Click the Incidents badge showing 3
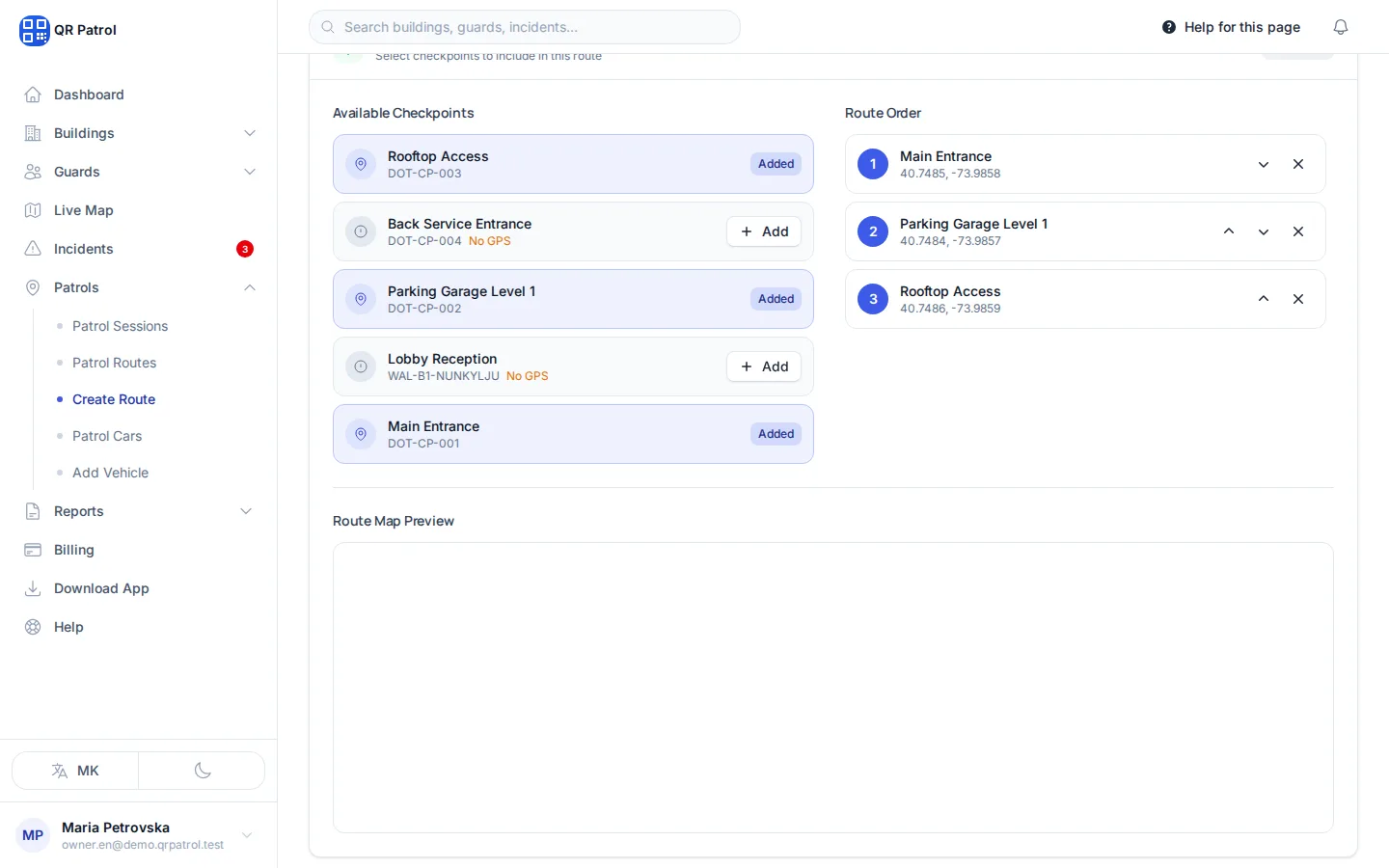The width and height of the screenshot is (1389, 868). [x=245, y=249]
